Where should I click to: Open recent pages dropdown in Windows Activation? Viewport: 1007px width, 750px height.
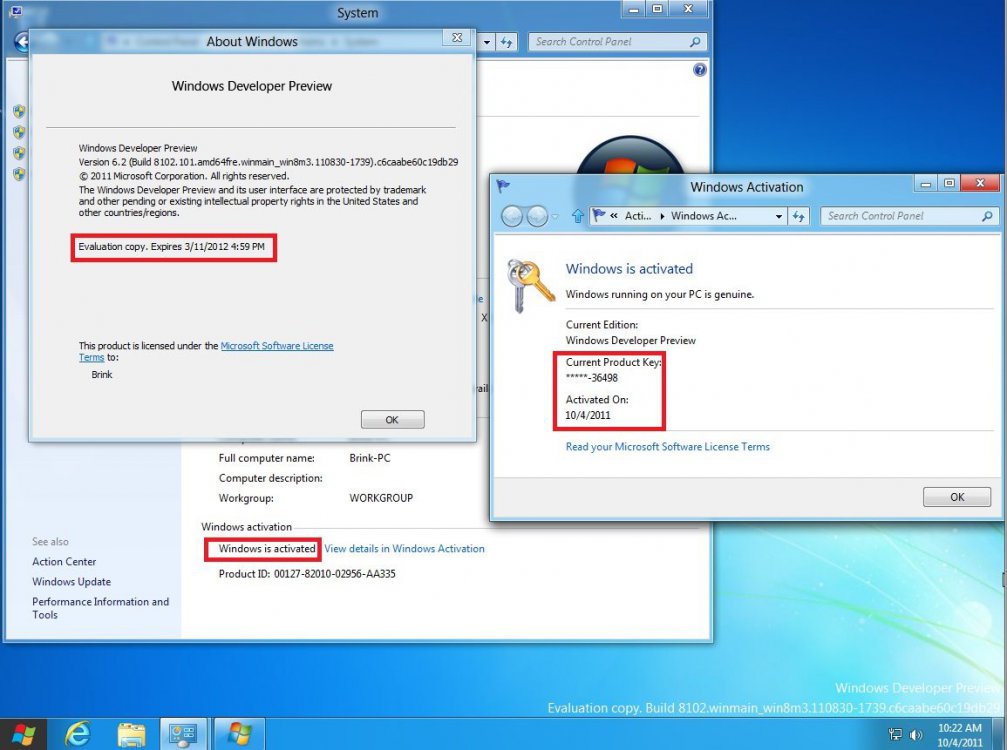click(557, 217)
